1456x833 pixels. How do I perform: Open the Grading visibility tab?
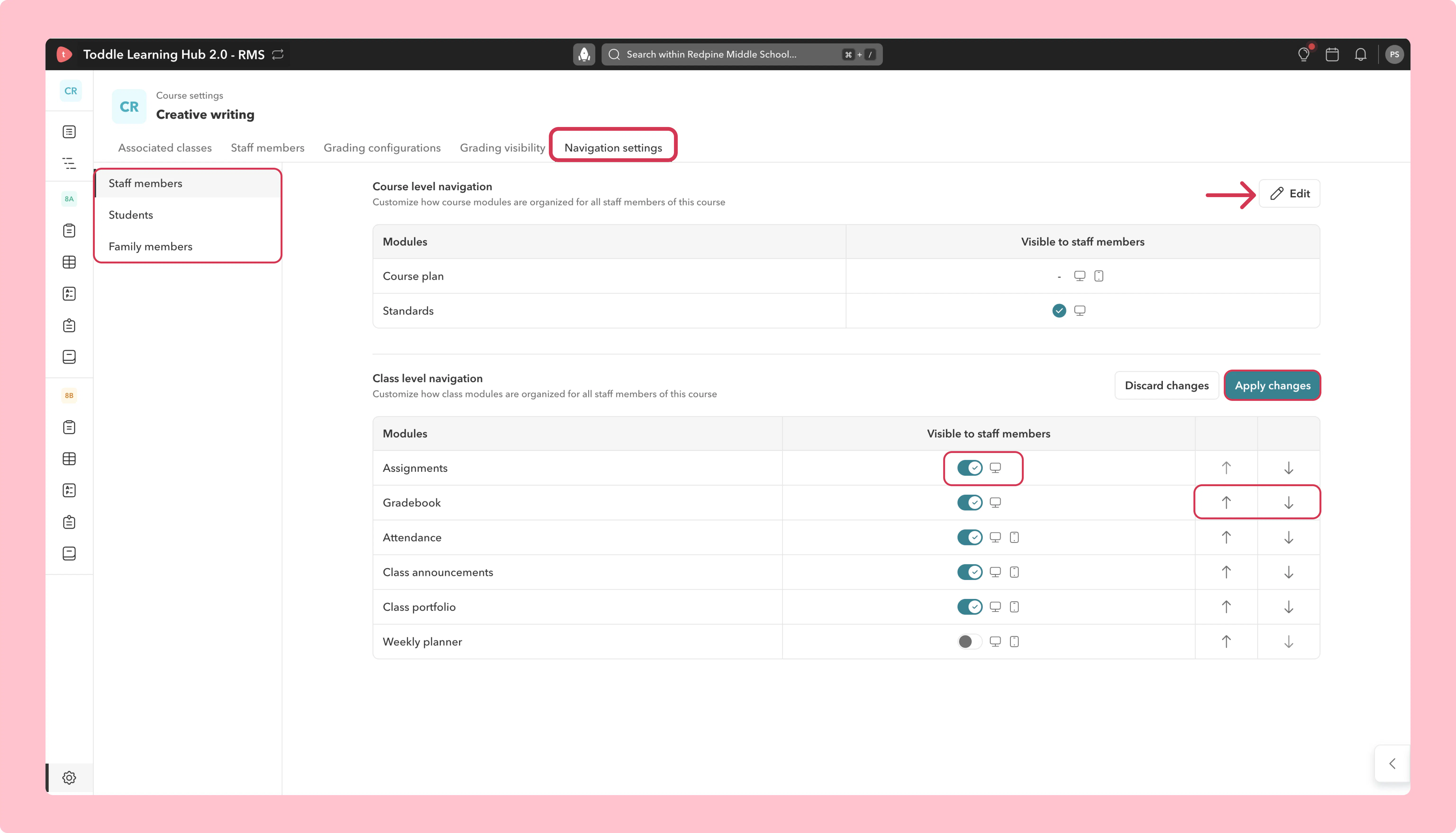[x=502, y=148]
